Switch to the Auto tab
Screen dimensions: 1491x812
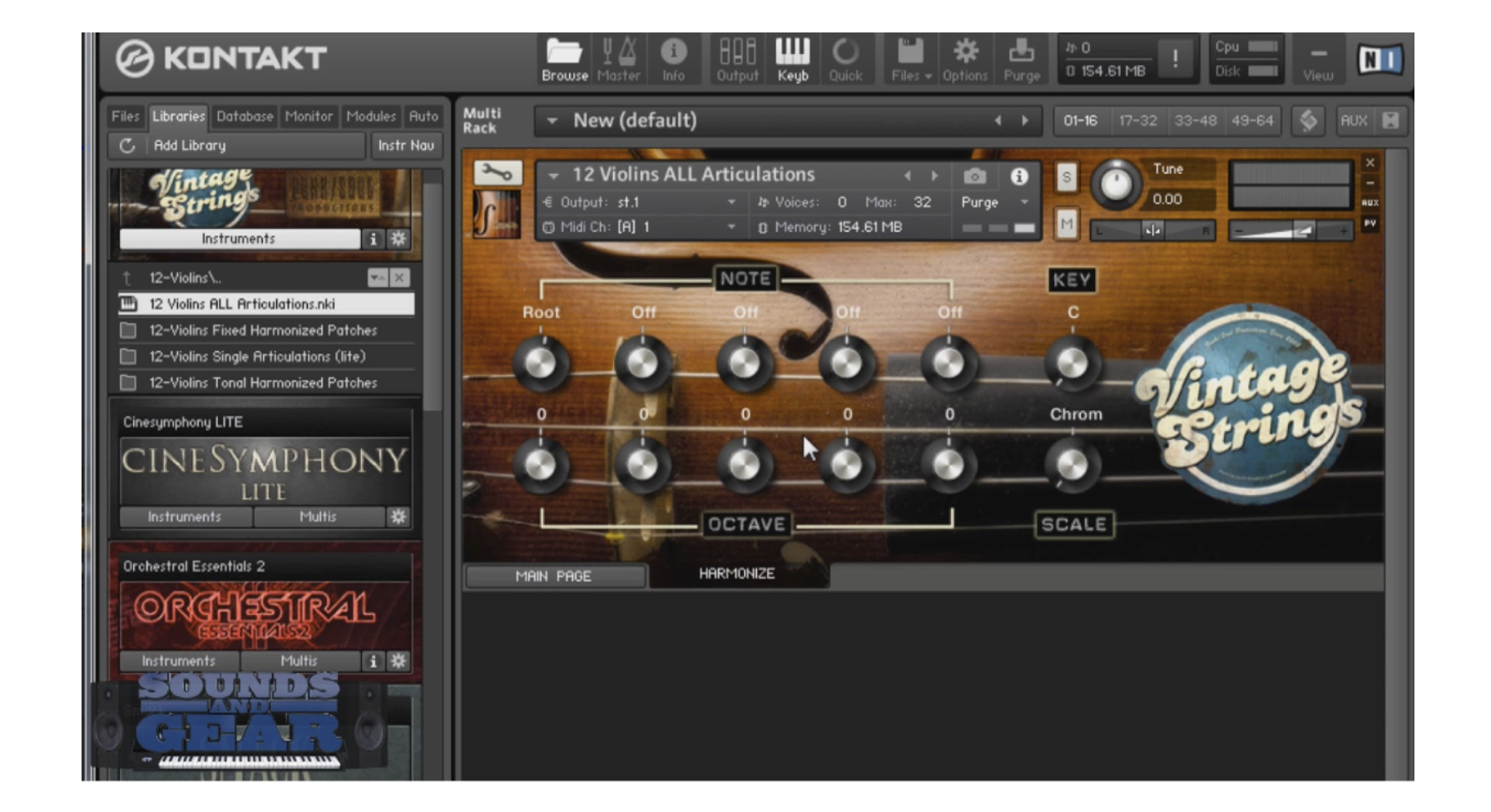click(424, 116)
